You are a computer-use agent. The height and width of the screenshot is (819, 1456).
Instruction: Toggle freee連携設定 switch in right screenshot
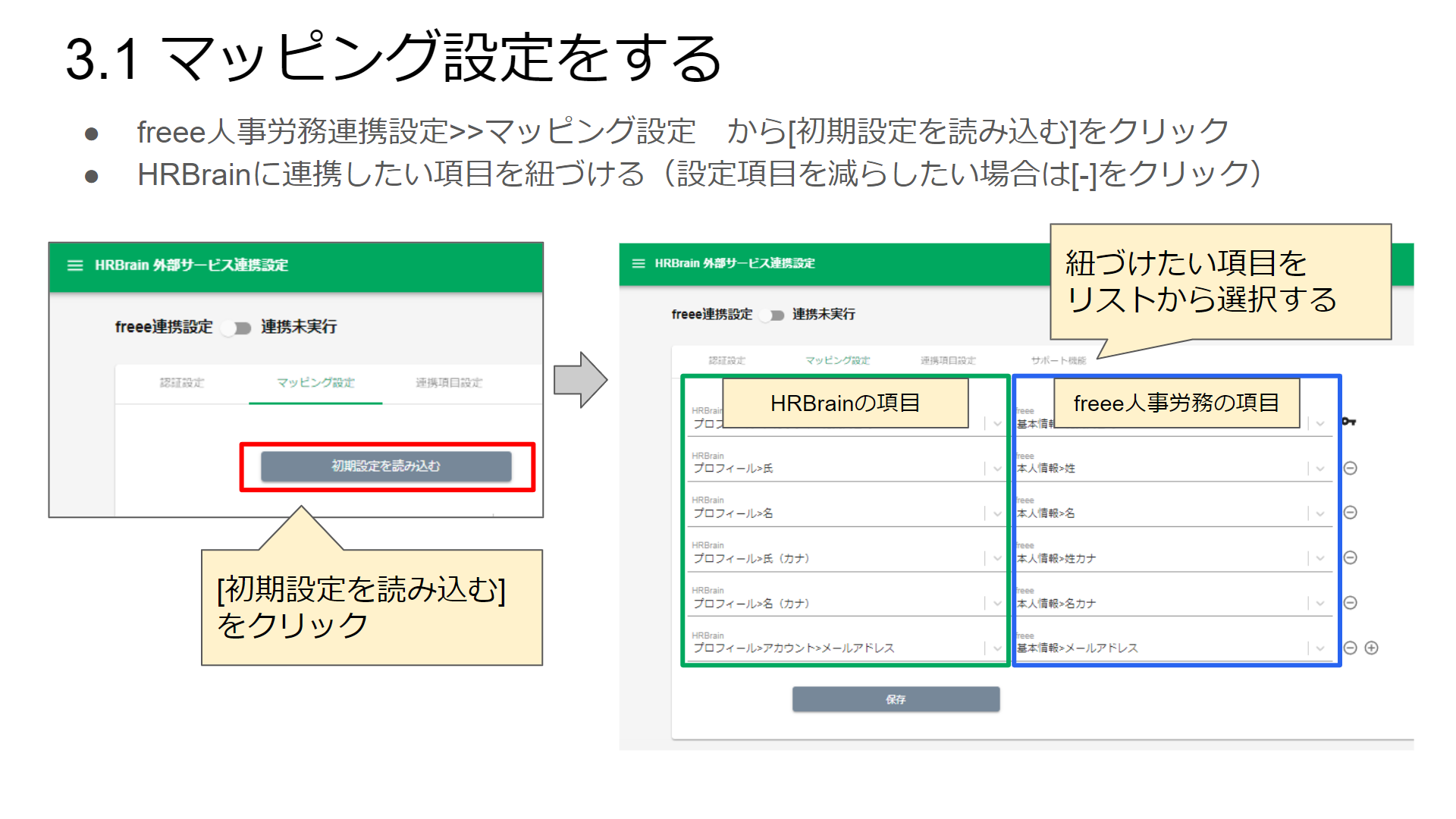[x=772, y=315]
